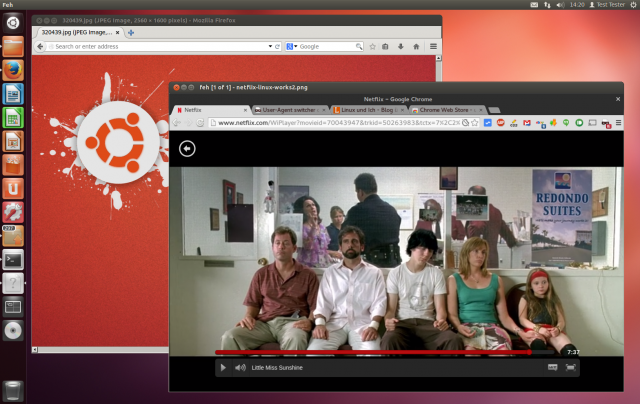This screenshot has width=640, height=404.
Task: Expand Firefox address bar history dropdown
Action: (x=270, y=47)
